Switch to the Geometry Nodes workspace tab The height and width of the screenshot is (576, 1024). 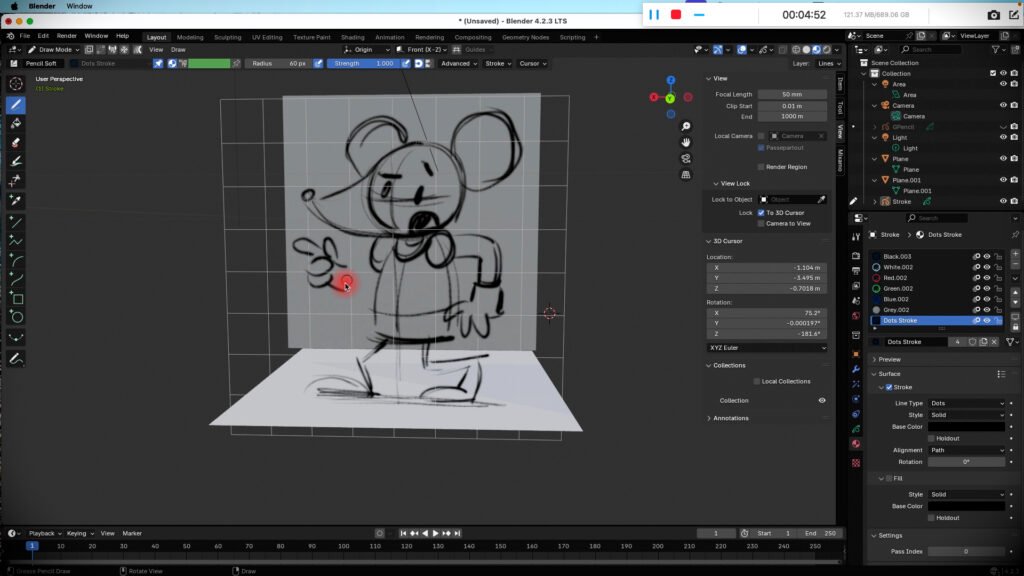click(525, 37)
